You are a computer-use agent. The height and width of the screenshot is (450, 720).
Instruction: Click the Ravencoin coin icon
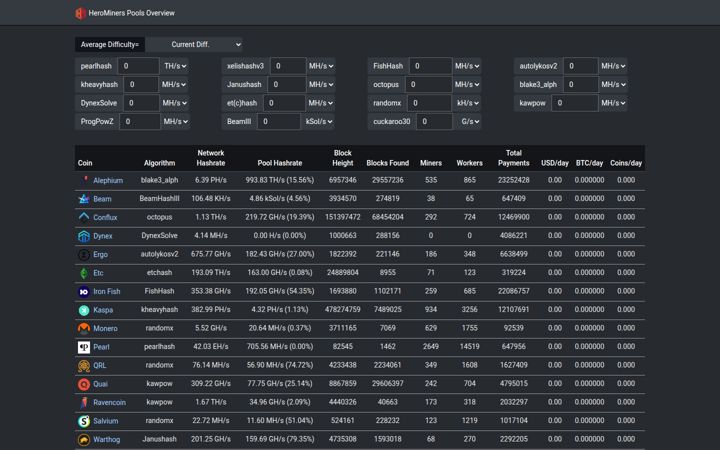point(84,402)
